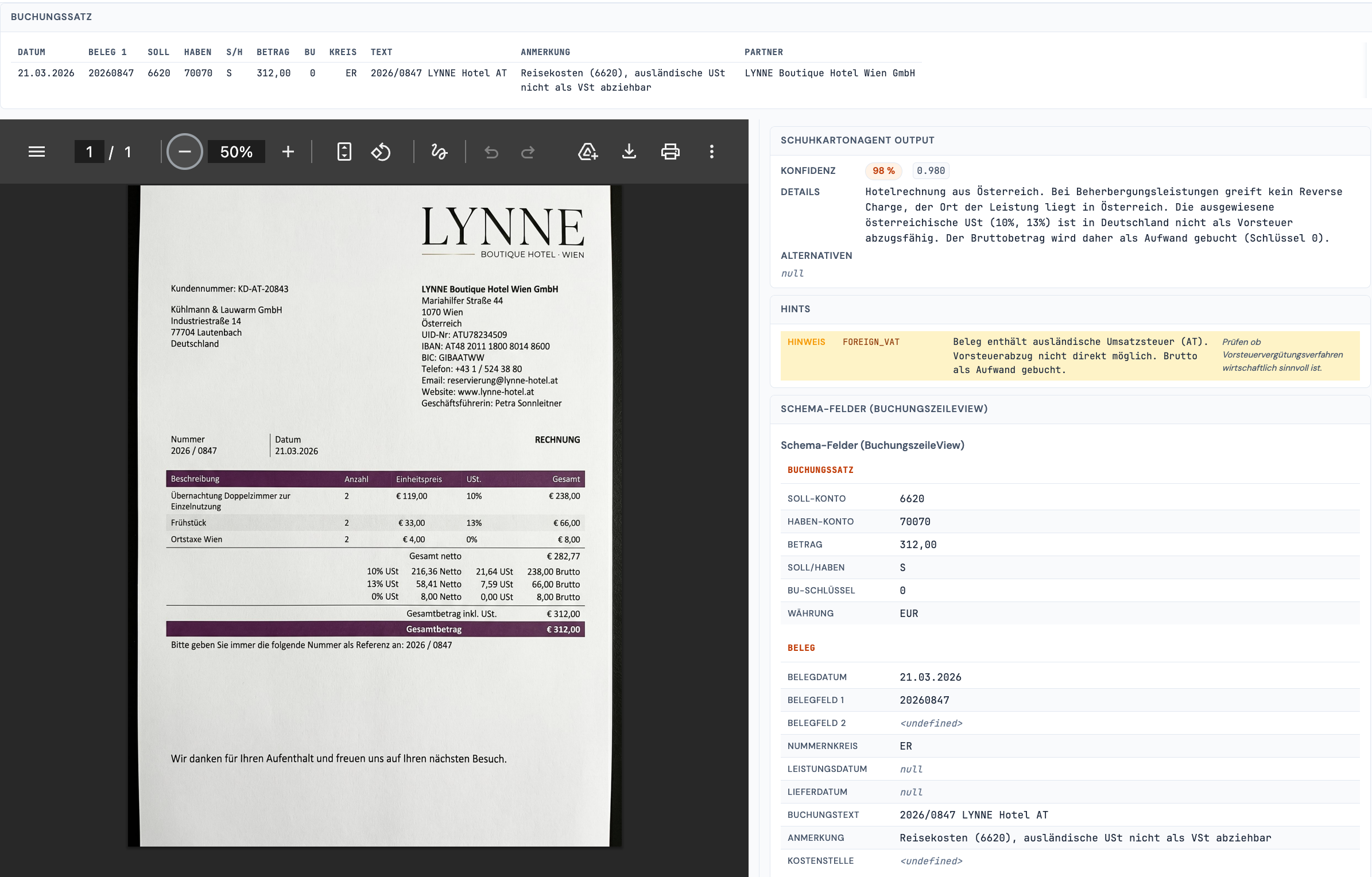The height and width of the screenshot is (877, 1372).
Task: Click the FOREIGN_VAT hint code
Action: 871,342
